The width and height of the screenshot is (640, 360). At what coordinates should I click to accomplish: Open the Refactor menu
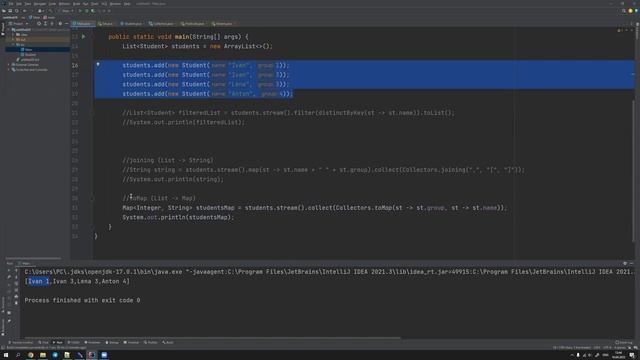(x=64, y=4)
